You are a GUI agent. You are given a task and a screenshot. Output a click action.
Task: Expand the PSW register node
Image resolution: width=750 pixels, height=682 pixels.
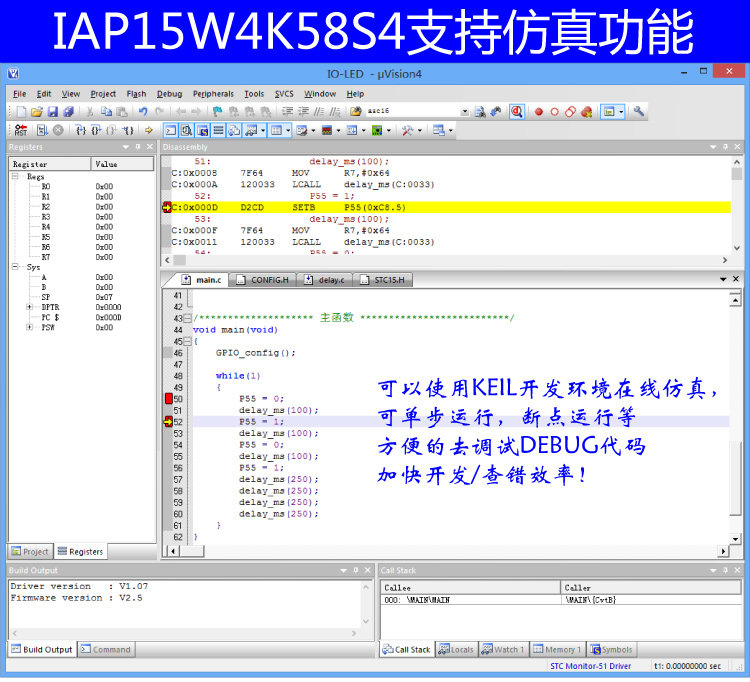point(29,328)
